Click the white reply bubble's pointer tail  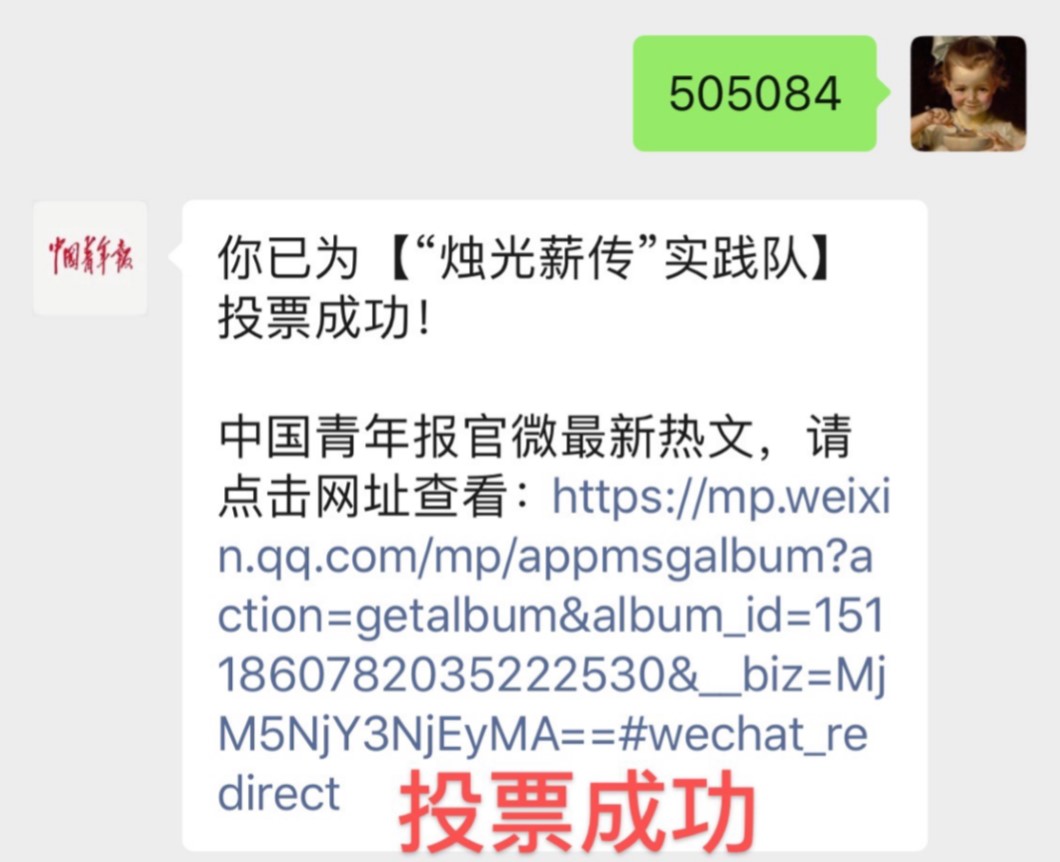[x=176, y=257]
